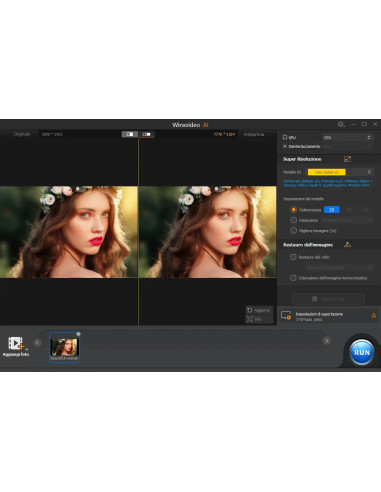
Task: Select the Ridimensiona radio button
Action: (x=293, y=210)
